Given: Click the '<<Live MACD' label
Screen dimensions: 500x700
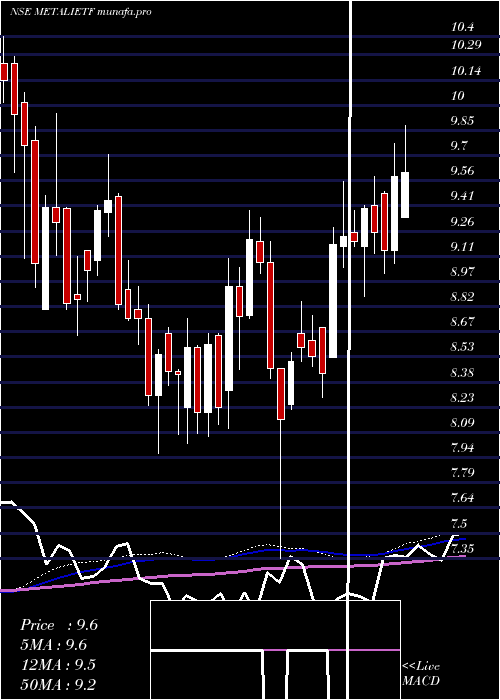Looking at the screenshot, I should pos(421,674).
